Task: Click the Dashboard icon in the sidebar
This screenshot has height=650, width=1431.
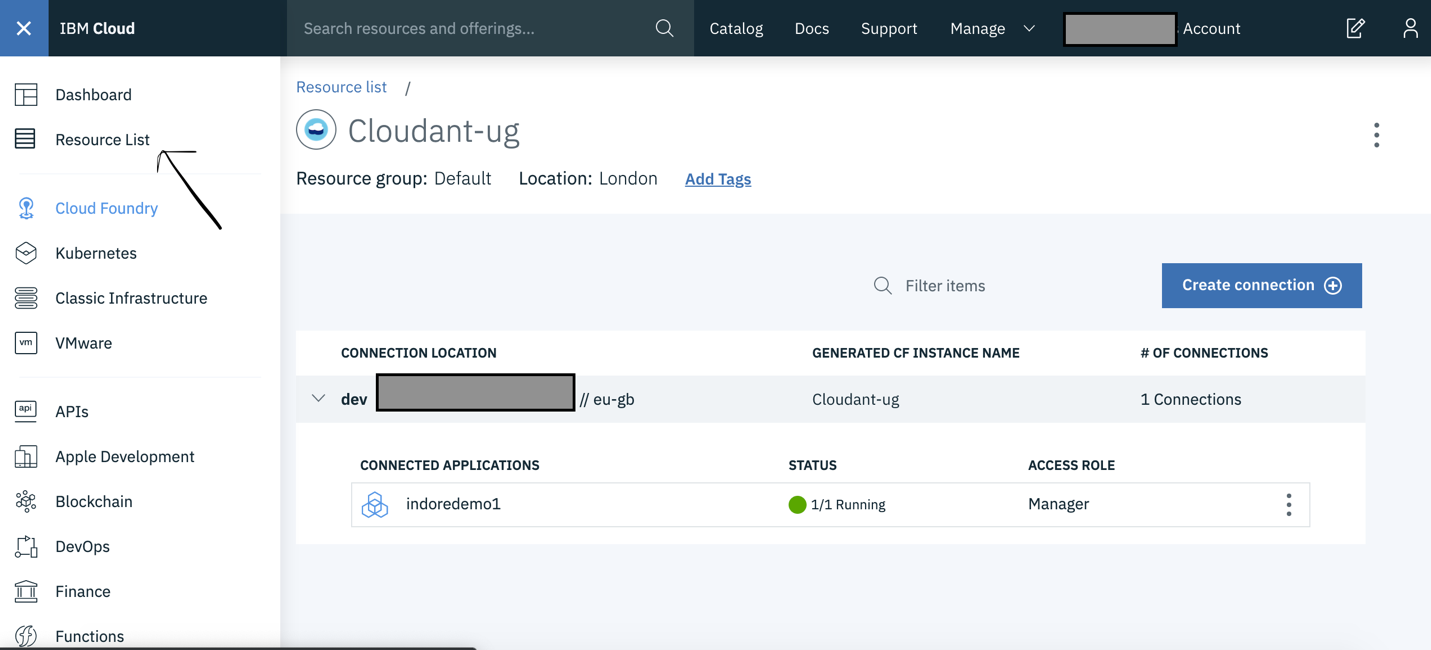Action: pos(26,95)
